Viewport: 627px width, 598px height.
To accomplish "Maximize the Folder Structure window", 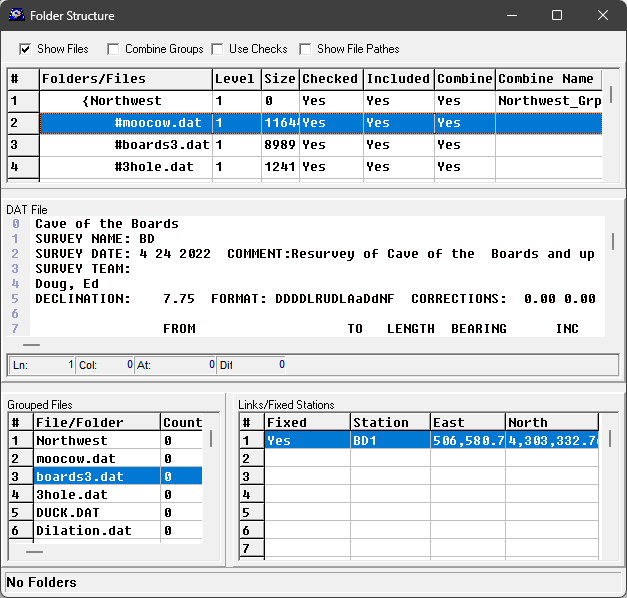I will point(557,15).
